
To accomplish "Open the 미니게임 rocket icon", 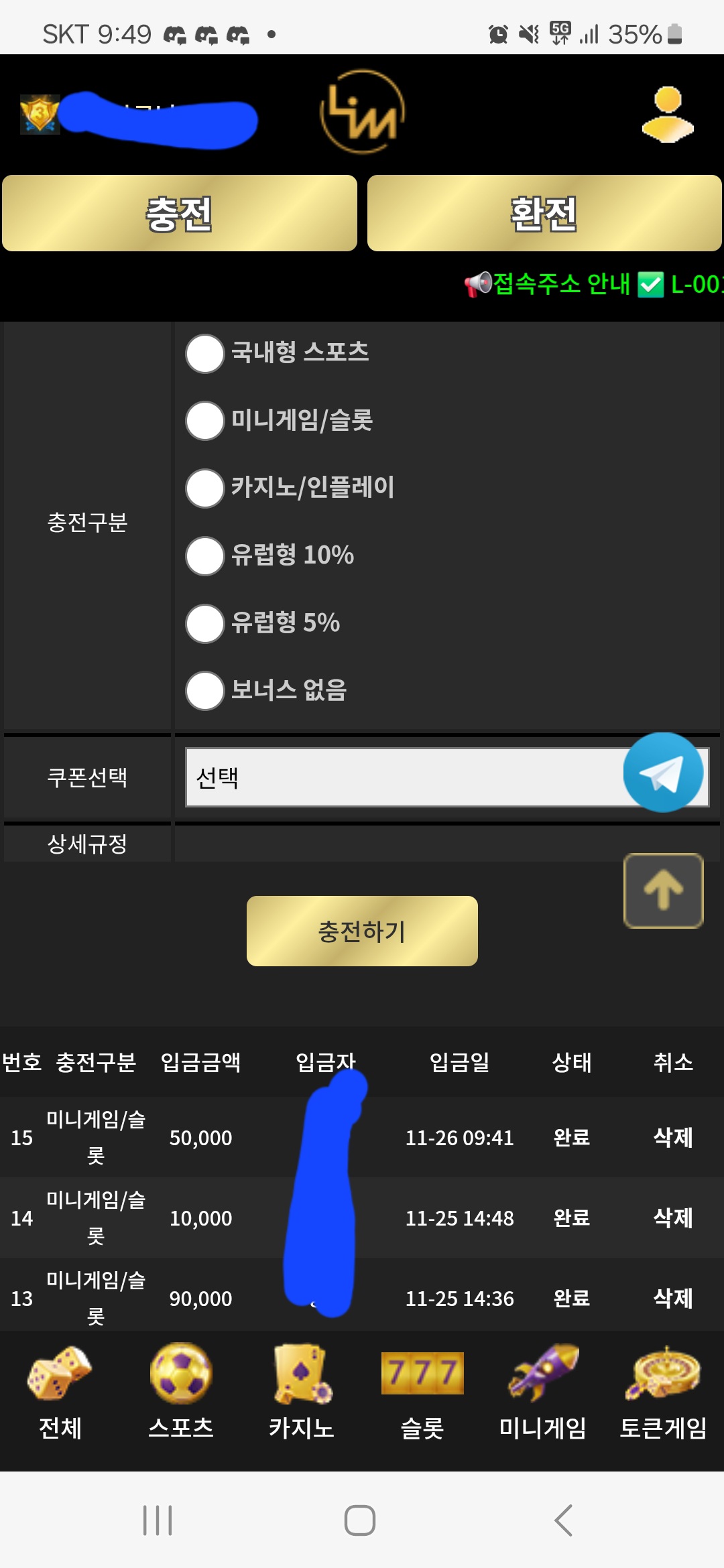I will coord(544,1374).
